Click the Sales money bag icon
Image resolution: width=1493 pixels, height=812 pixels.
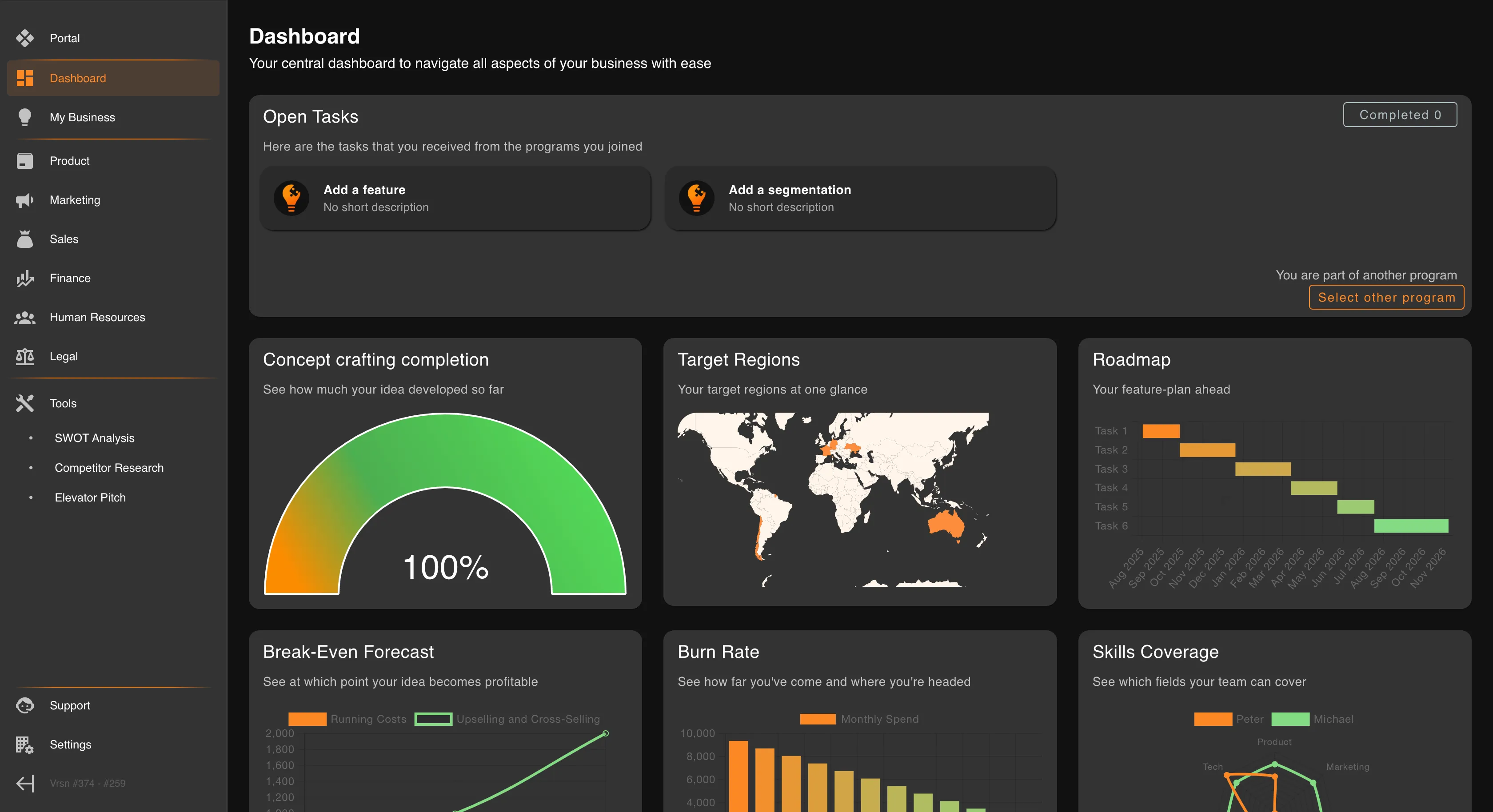tap(24, 239)
